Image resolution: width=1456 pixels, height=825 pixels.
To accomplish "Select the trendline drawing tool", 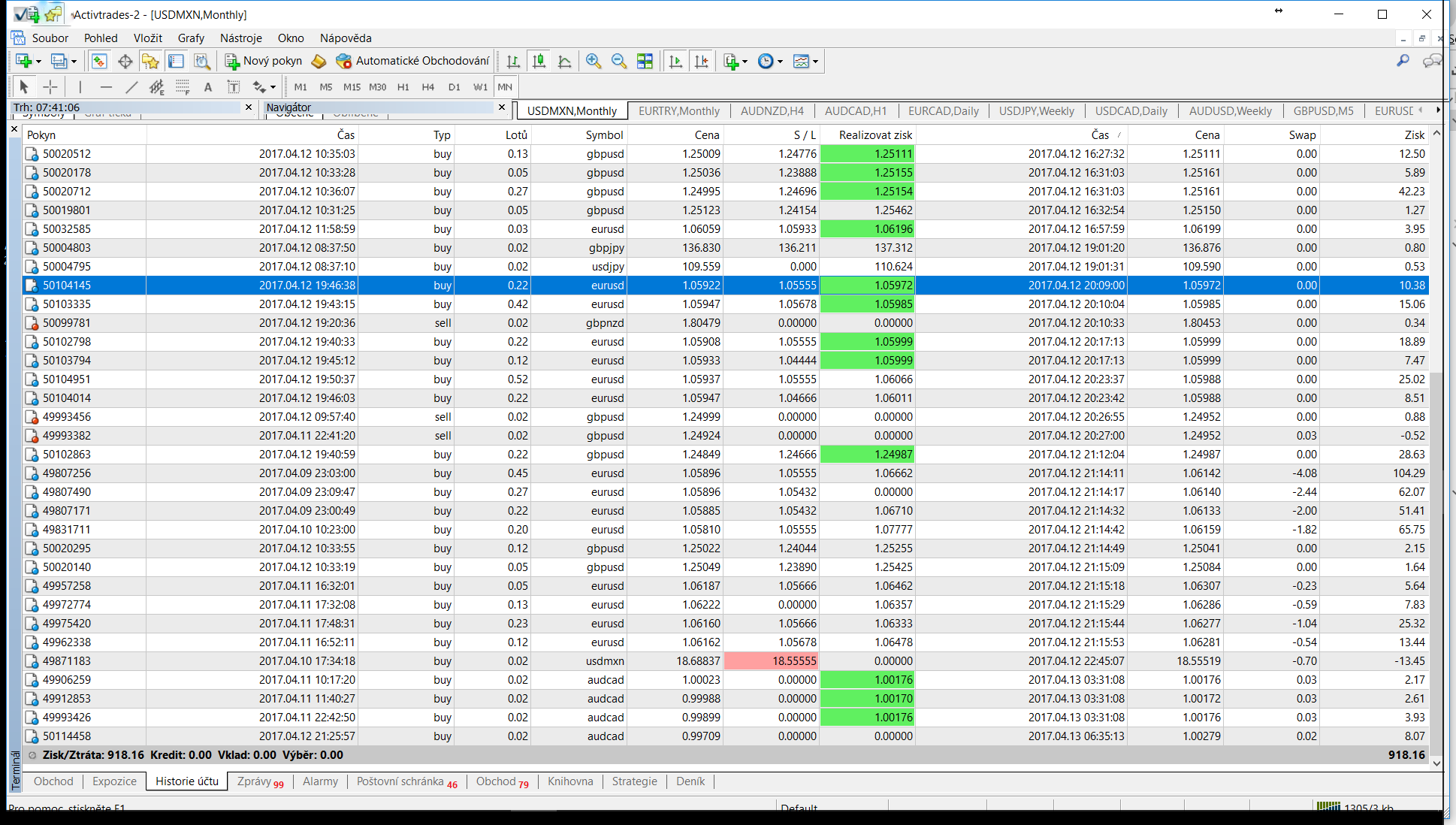I will coord(131,87).
